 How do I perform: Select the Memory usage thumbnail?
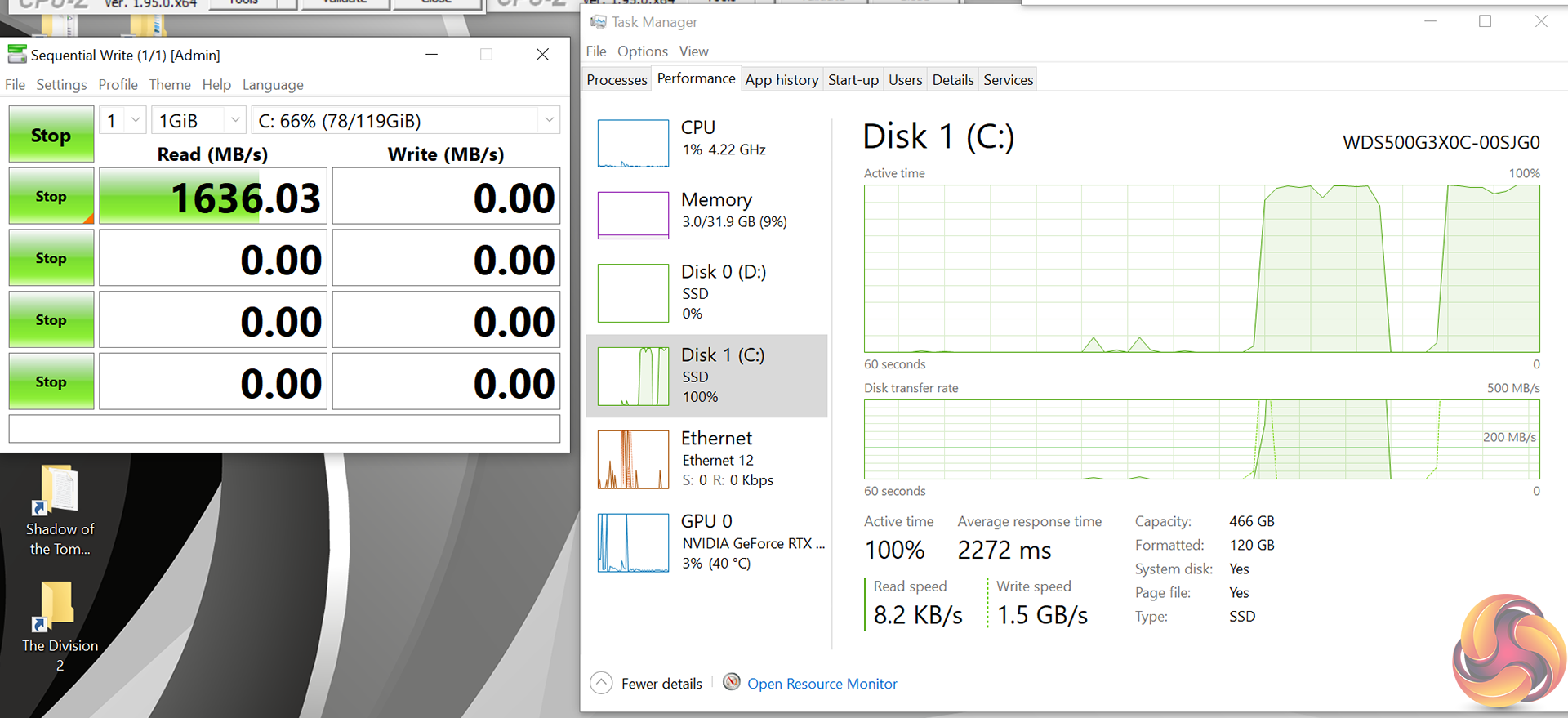(x=633, y=215)
